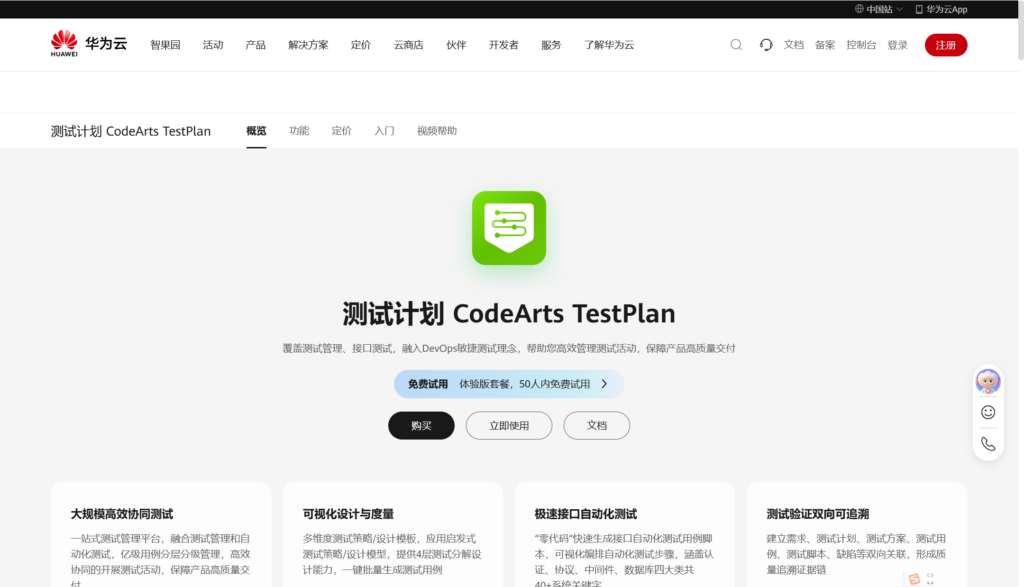Open the assistant avatar in floating sidebar

click(x=988, y=381)
